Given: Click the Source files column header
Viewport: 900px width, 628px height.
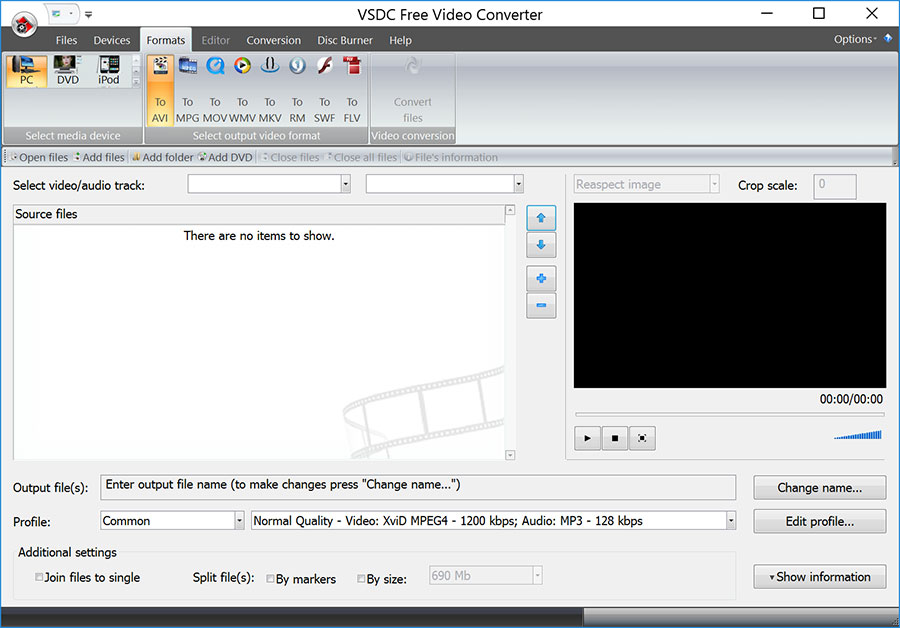Looking at the screenshot, I should point(258,214).
